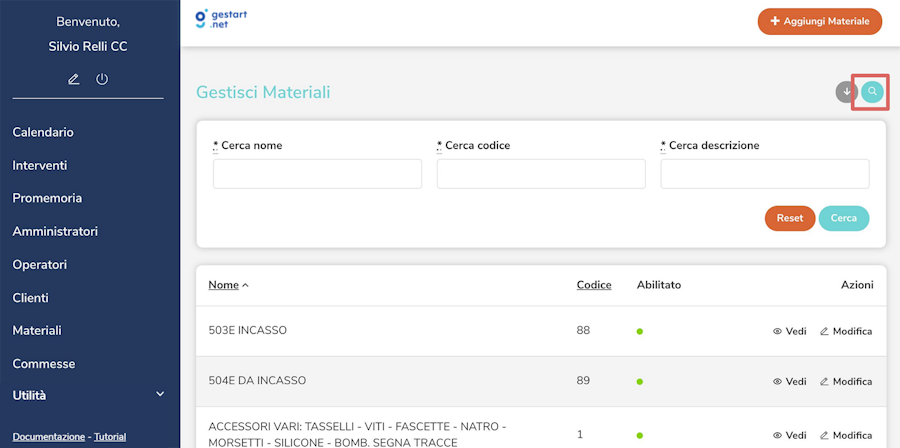900x448 pixels.
Task: Edit the 504E DA INCASSO material
Action: [x=845, y=381]
